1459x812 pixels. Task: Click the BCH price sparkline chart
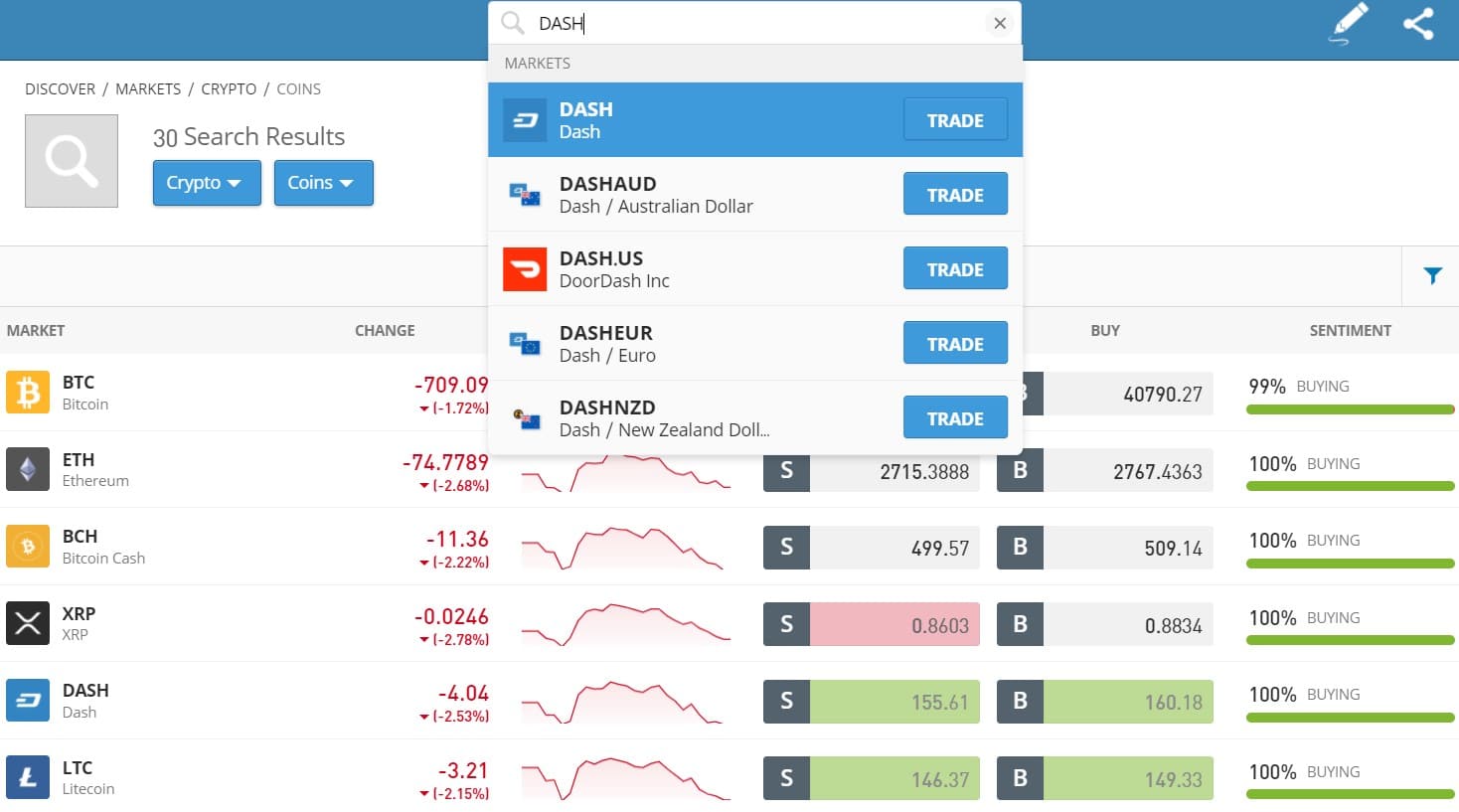(624, 548)
